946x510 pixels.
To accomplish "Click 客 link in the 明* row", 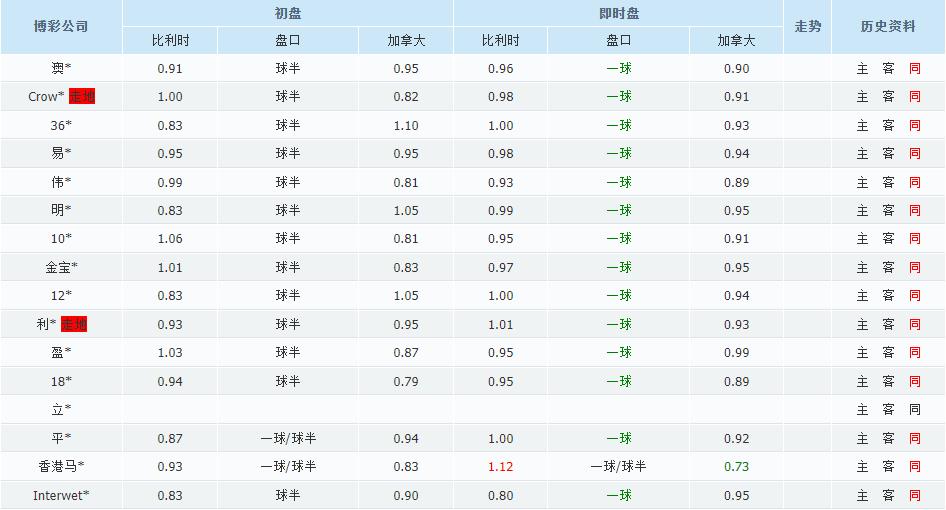I will pyautogui.click(x=889, y=211).
